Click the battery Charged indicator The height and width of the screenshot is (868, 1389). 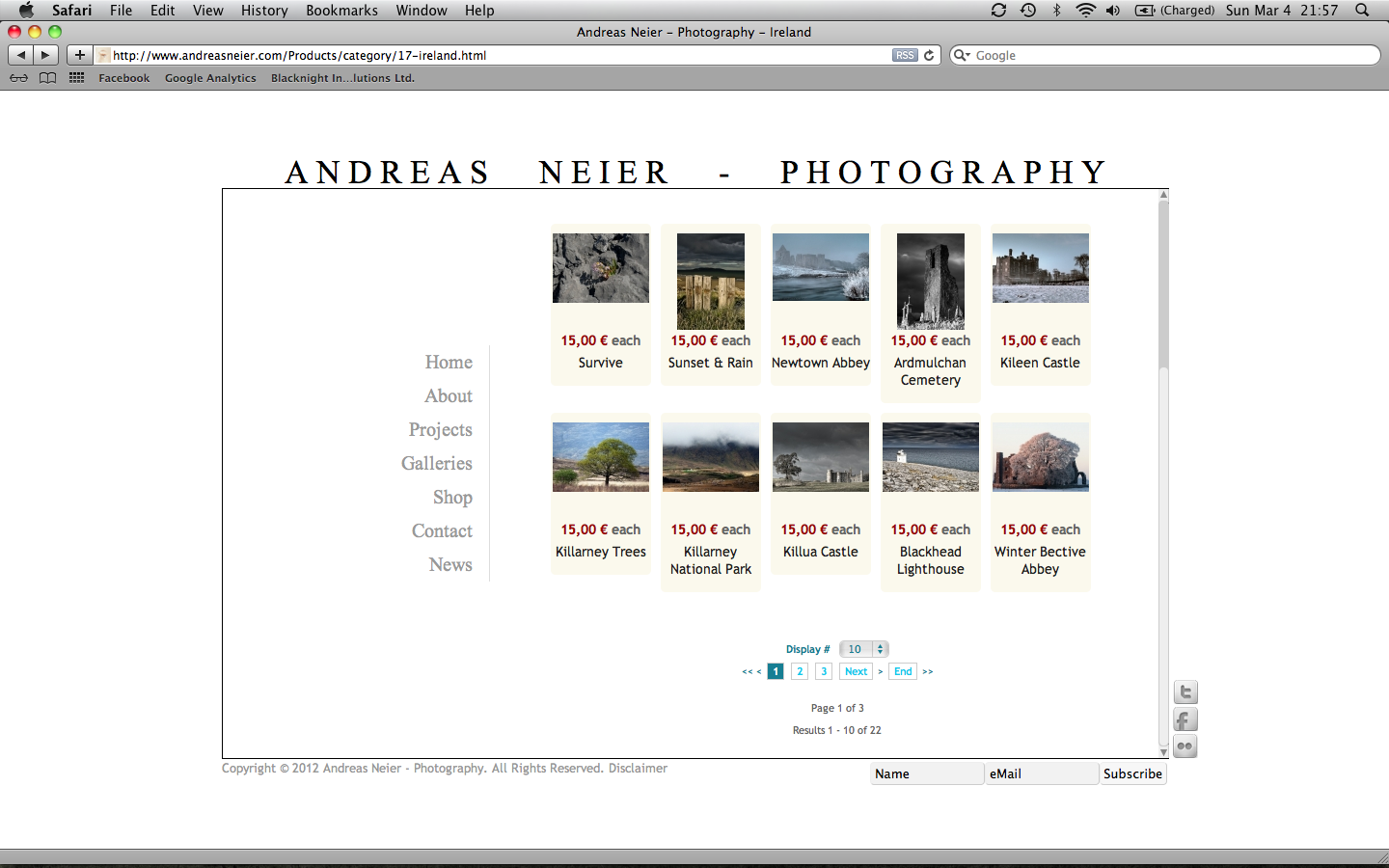click(1175, 11)
